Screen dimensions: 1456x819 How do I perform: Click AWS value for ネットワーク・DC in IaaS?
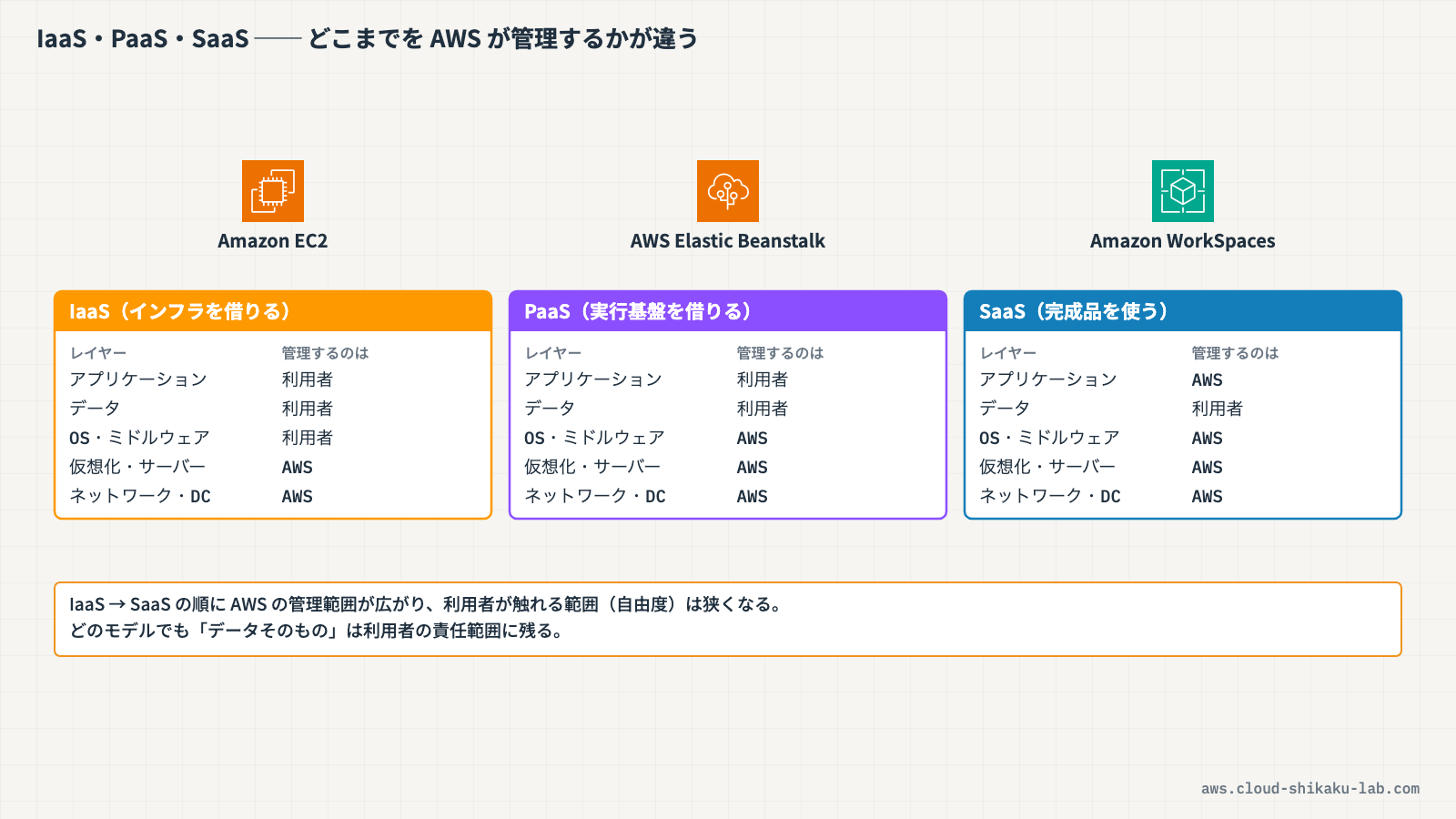(x=298, y=496)
